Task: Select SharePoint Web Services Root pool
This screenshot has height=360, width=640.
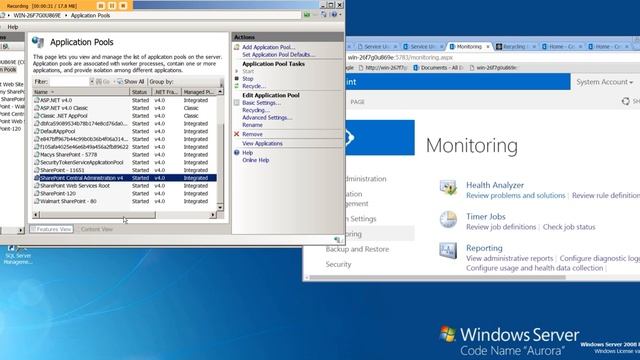Action: pyautogui.click(x=124, y=185)
